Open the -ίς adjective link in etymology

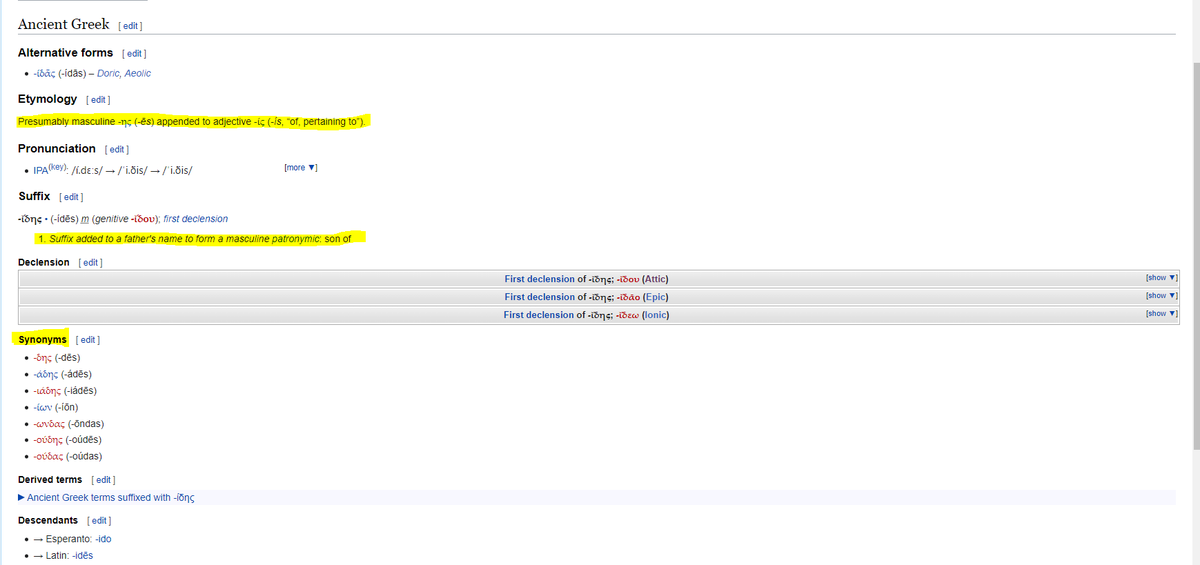[x=260, y=121]
